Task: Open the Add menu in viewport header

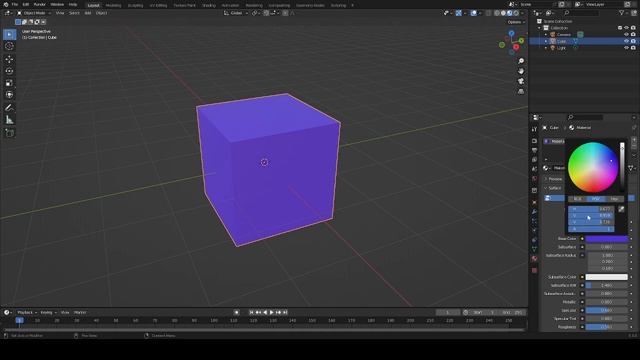Action: (88, 13)
